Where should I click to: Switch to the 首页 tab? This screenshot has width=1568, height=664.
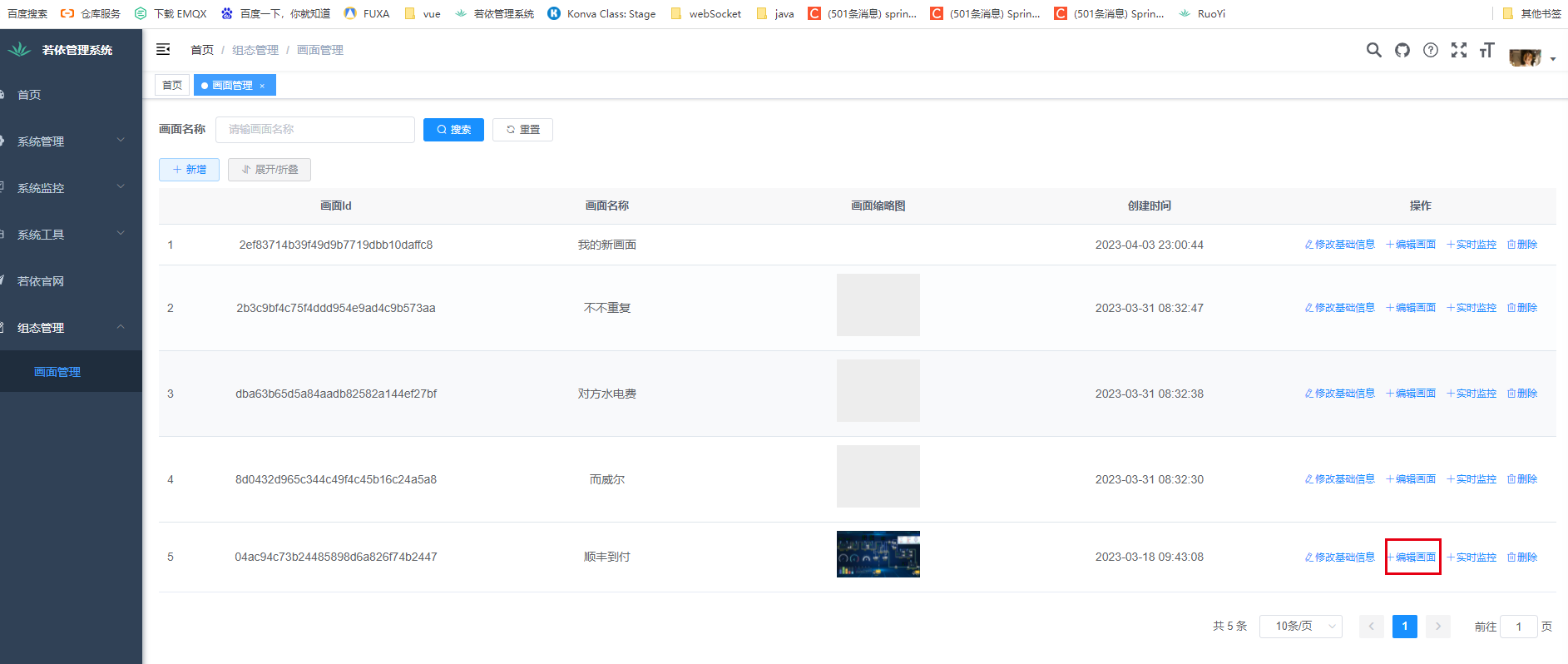pos(172,85)
